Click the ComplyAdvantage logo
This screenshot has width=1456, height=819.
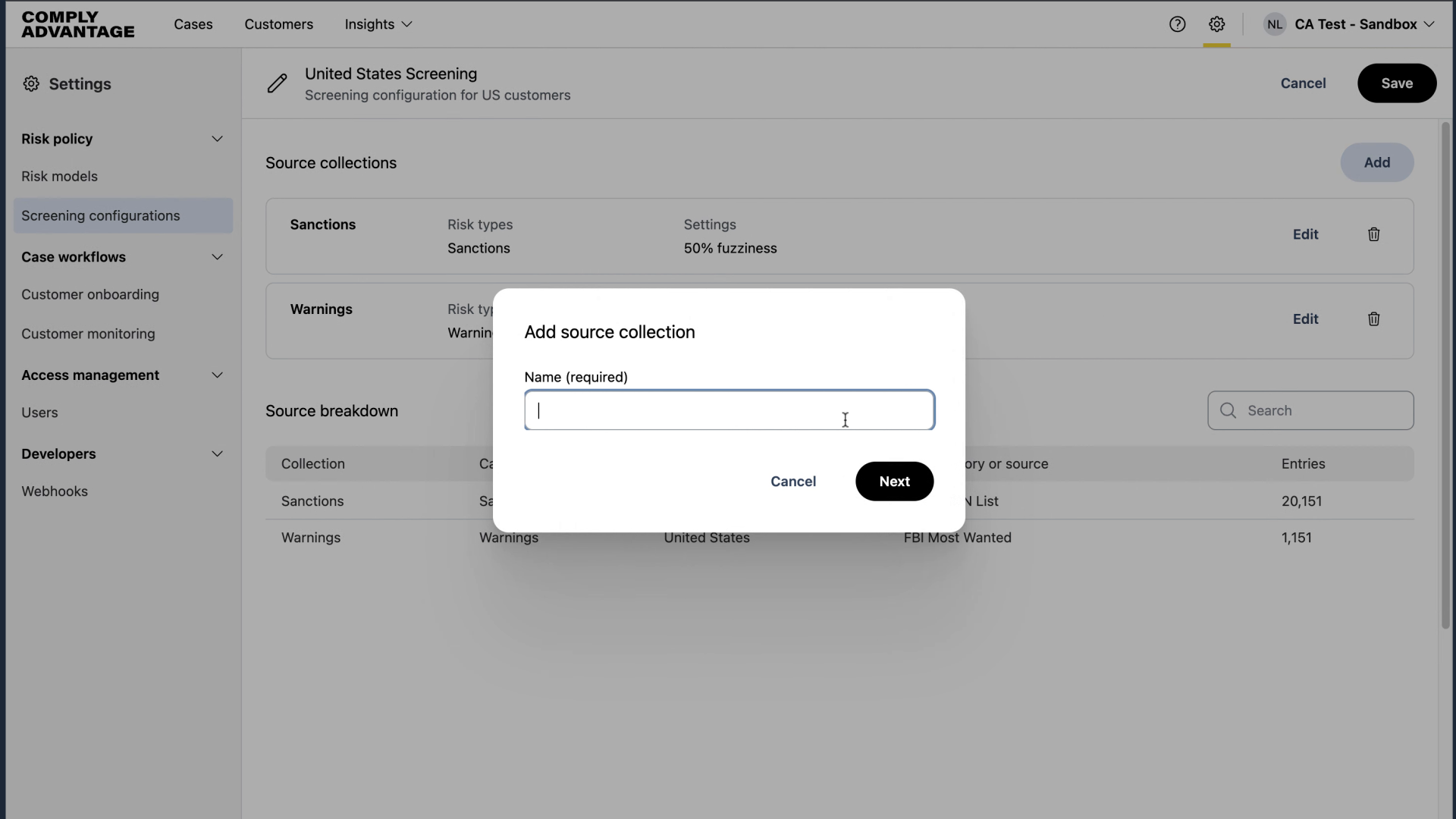pyautogui.click(x=78, y=24)
